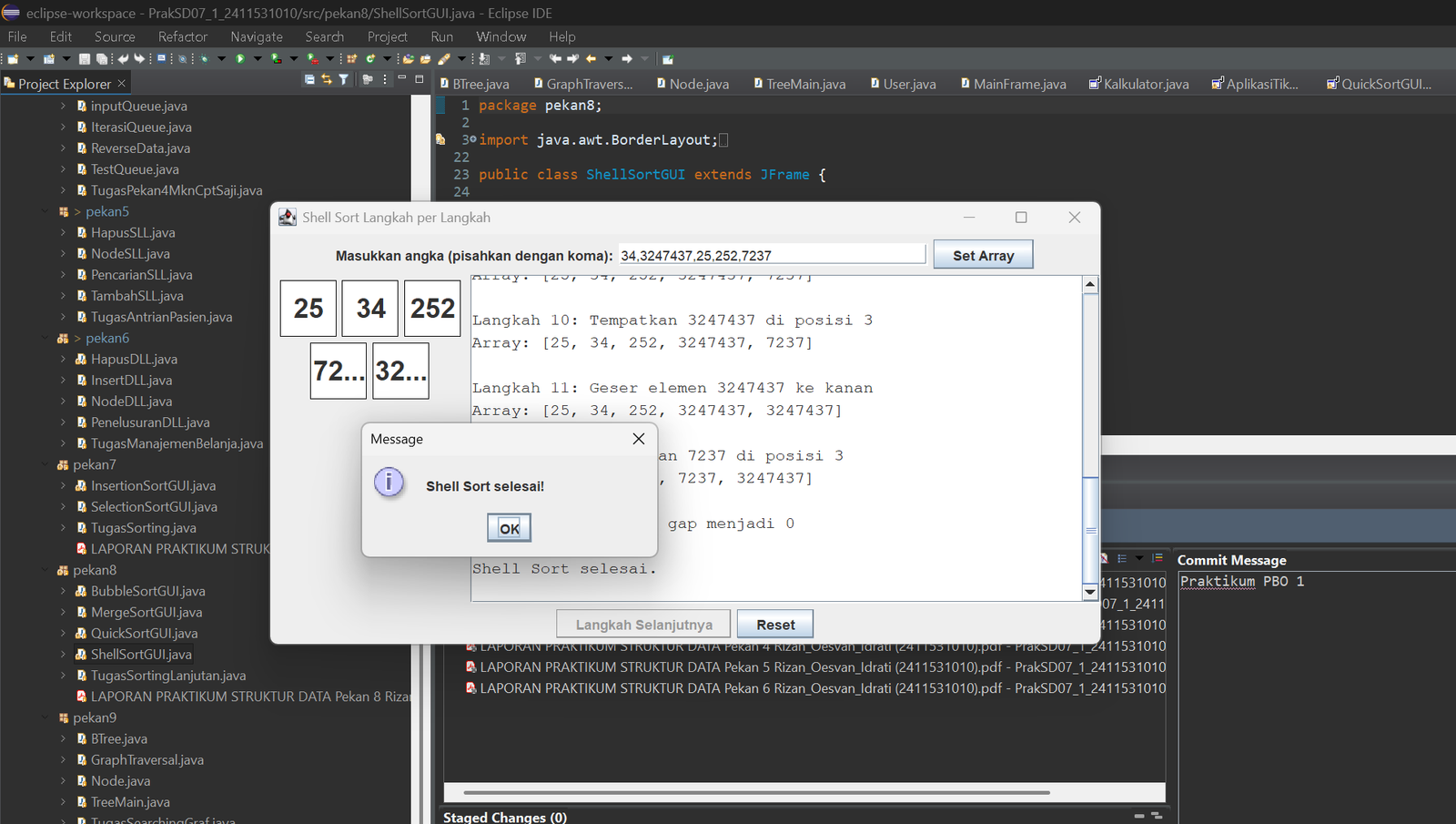Image resolution: width=1456 pixels, height=824 pixels.
Task: Expand the folded import block at line 3
Action: [472, 139]
